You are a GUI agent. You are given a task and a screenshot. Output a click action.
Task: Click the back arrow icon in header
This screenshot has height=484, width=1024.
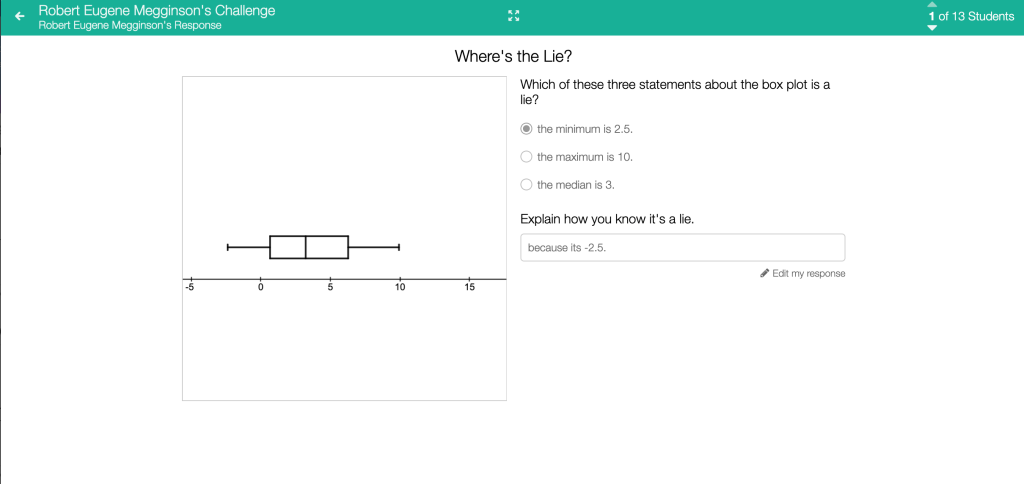pyautogui.click(x=19, y=17)
